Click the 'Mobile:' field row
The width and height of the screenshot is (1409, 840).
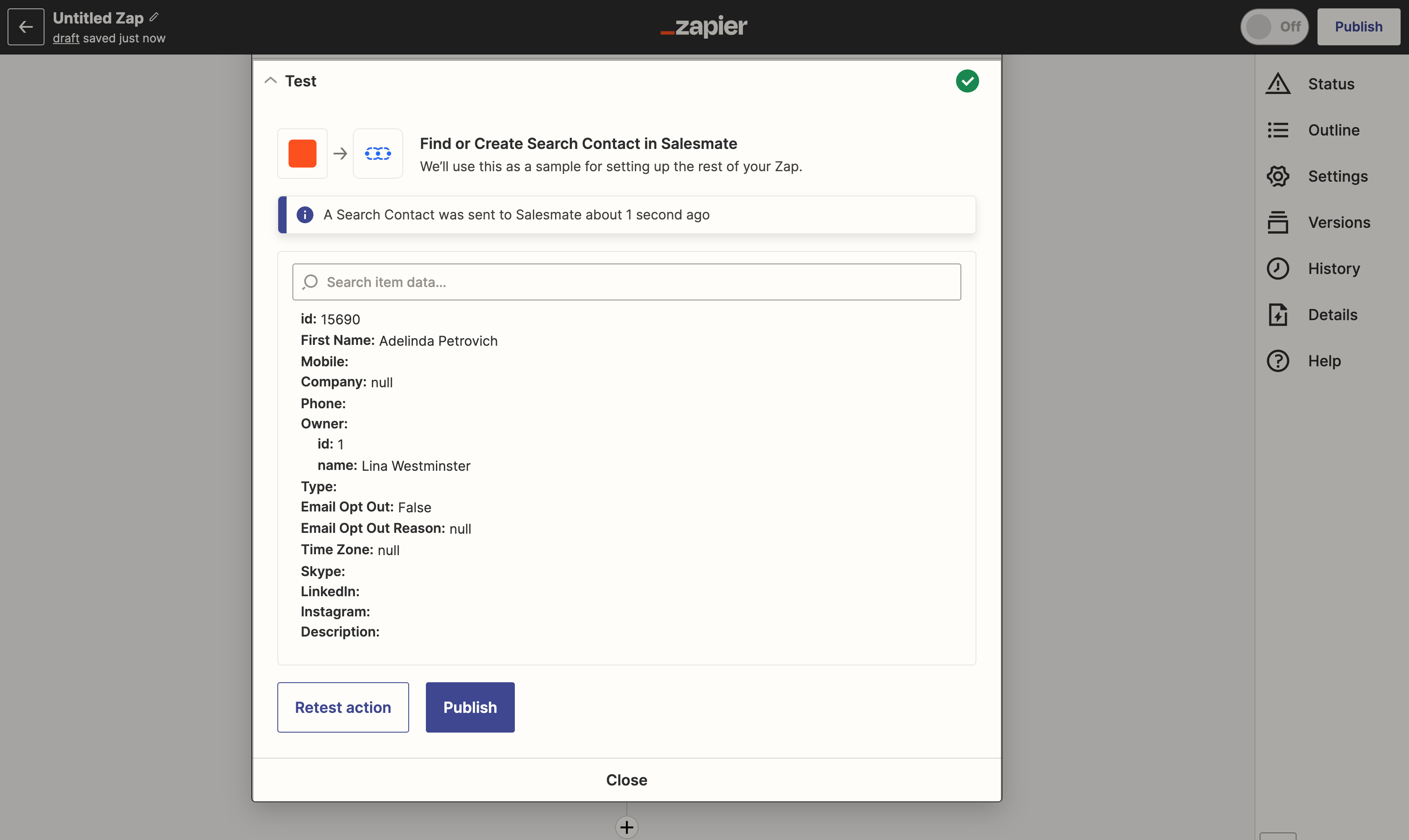(324, 362)
